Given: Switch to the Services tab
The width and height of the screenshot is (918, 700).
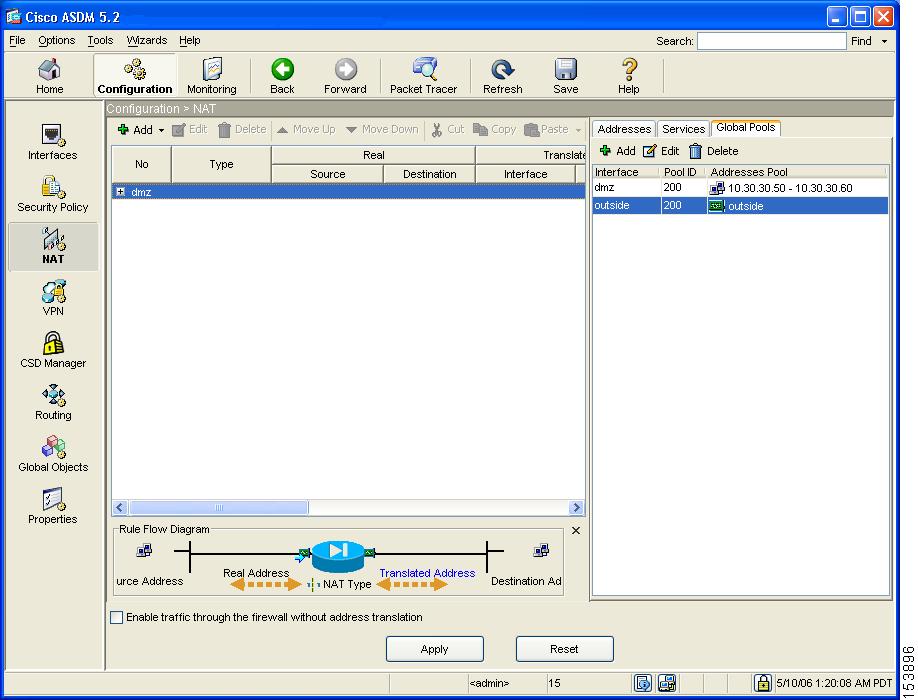Looking at the screenshot, I should [683, 129].
